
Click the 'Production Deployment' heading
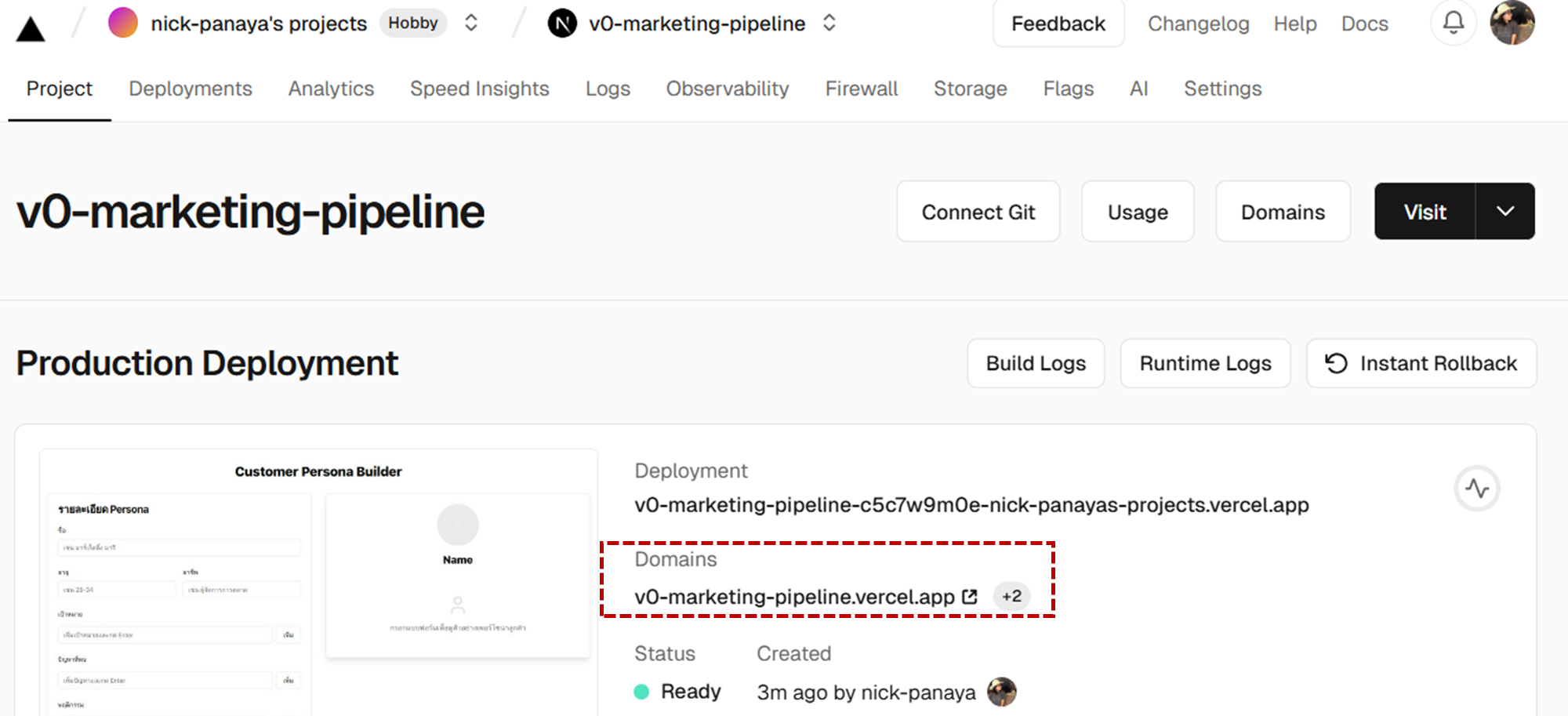click(207, 364)
